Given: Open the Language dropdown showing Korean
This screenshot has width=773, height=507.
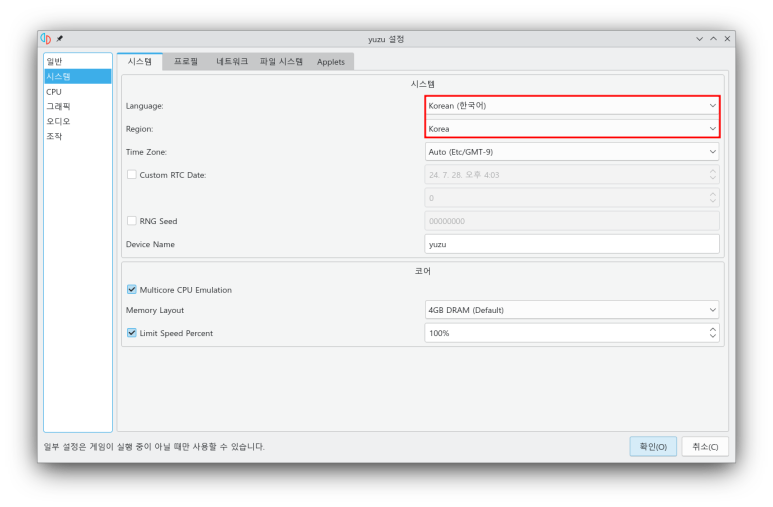Looking at the screenshot, I should pyautogui.click(x=572, y=106).
